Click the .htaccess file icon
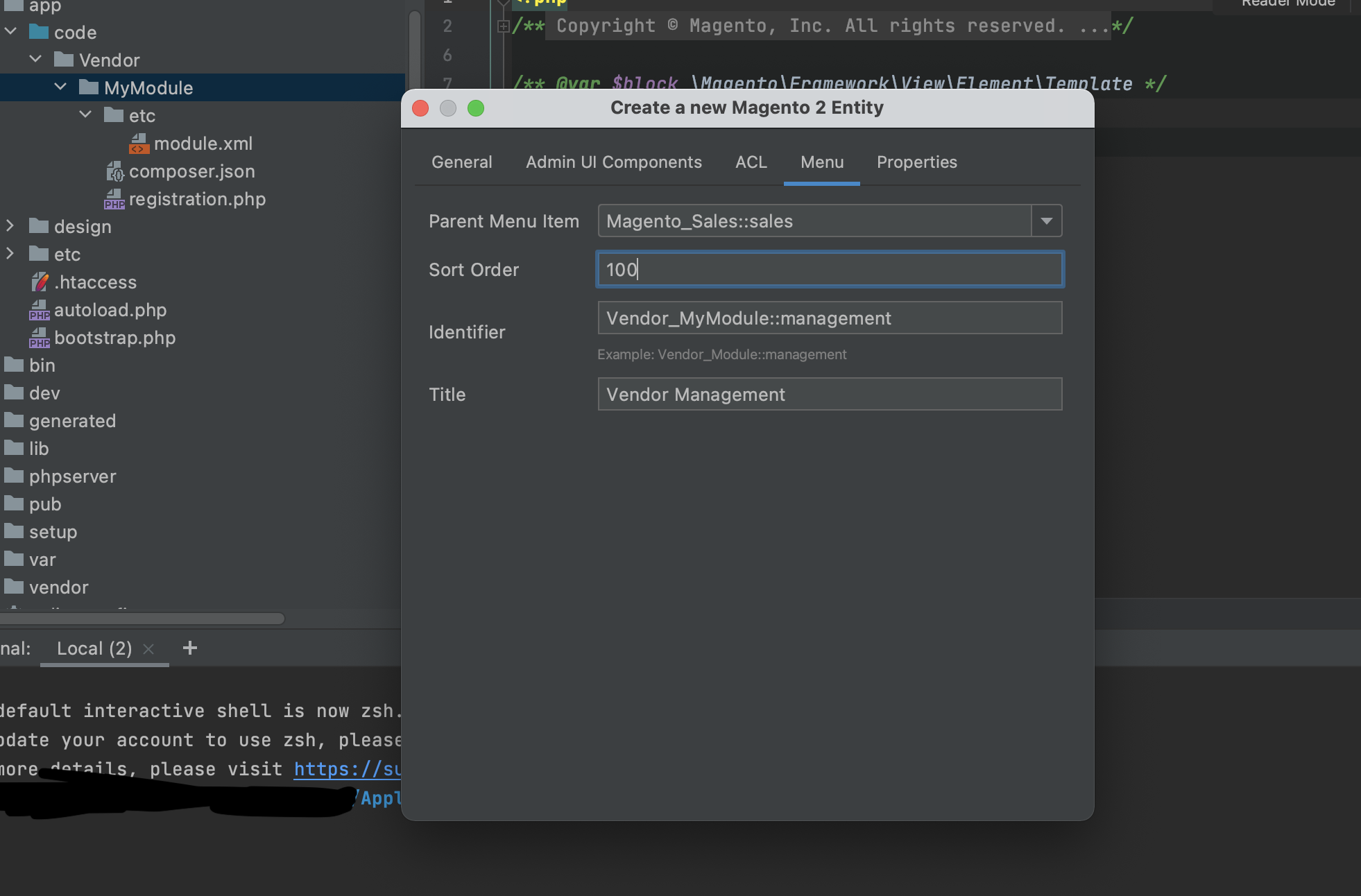1361x896 pixels. point(40,282)
